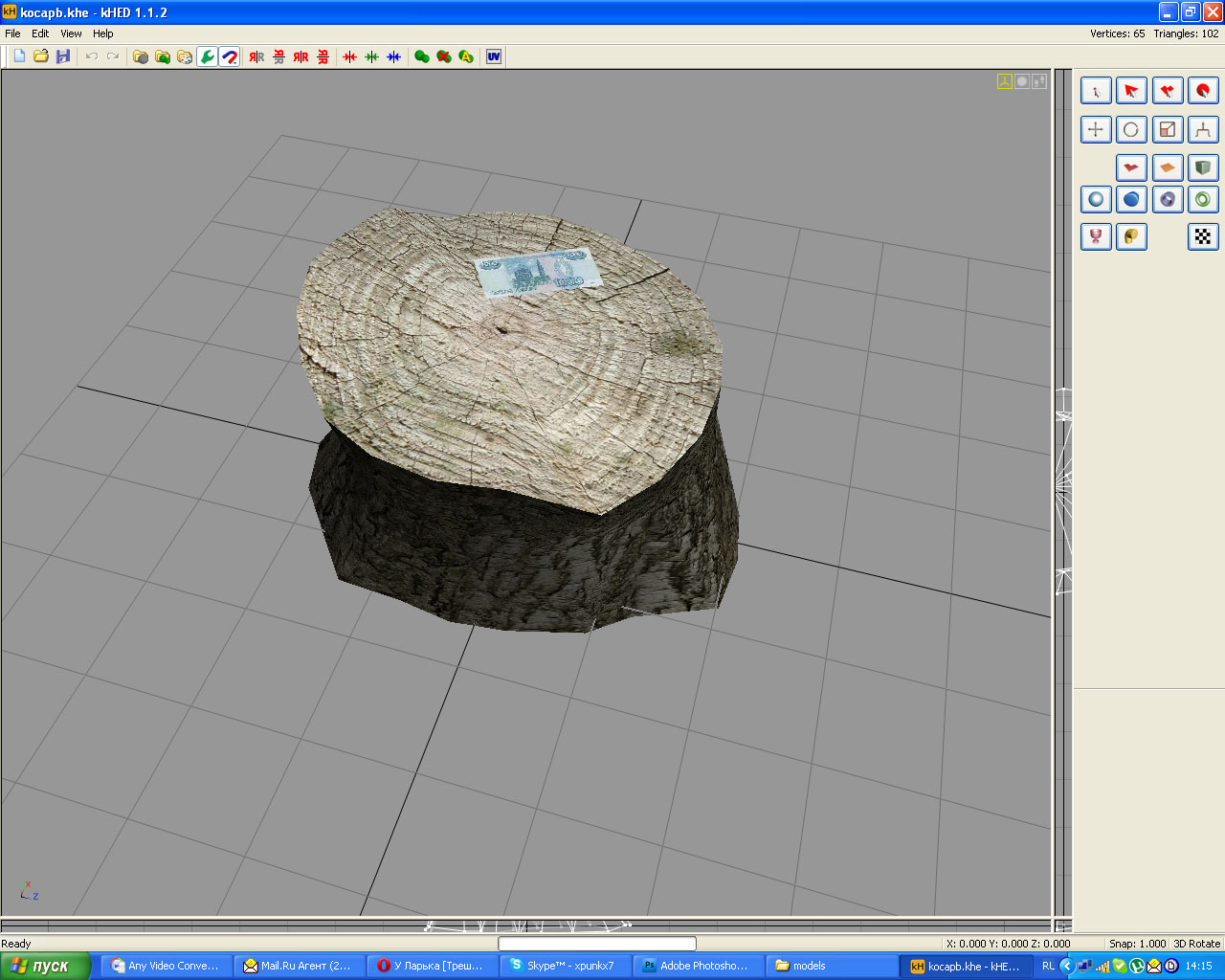Create a torus with the green ring tool
The height and width of the screenshot is (980, 1225).
1202,199
